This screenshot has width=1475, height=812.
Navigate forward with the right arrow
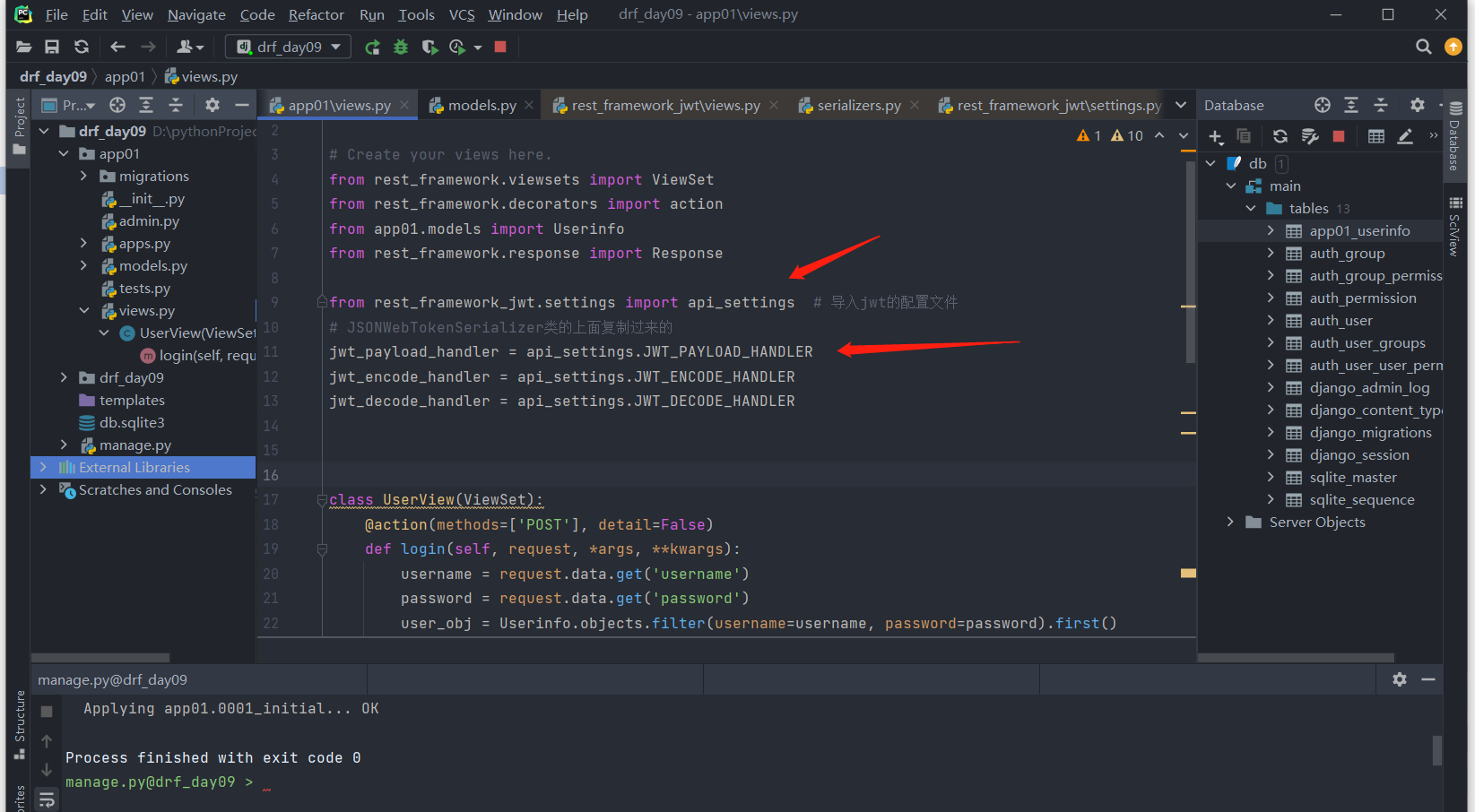pyautogui.click(x=148, y=47)
